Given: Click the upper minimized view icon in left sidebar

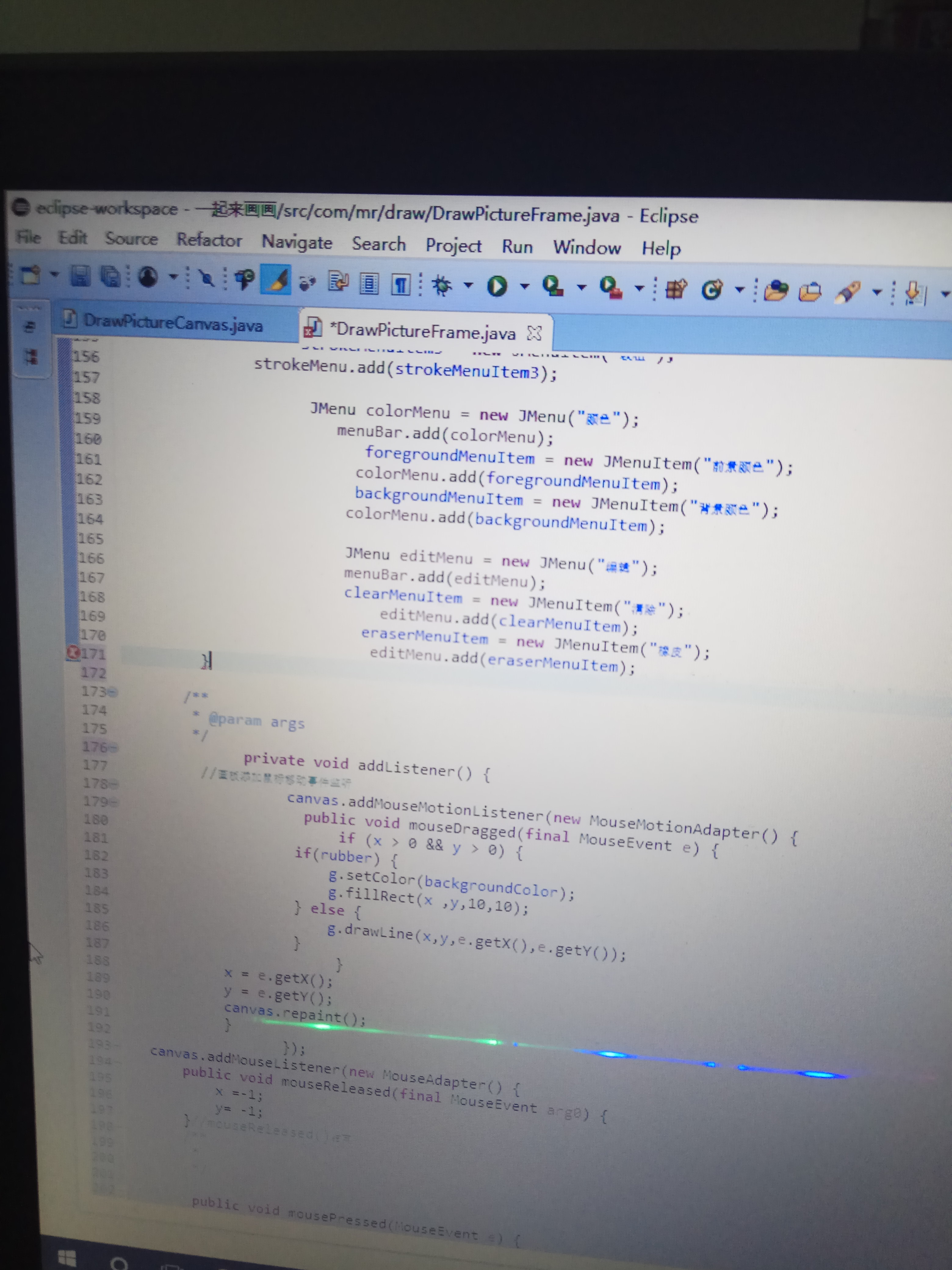Looking at the screenshot, I should pyautogui.click(x=29, y=327).
